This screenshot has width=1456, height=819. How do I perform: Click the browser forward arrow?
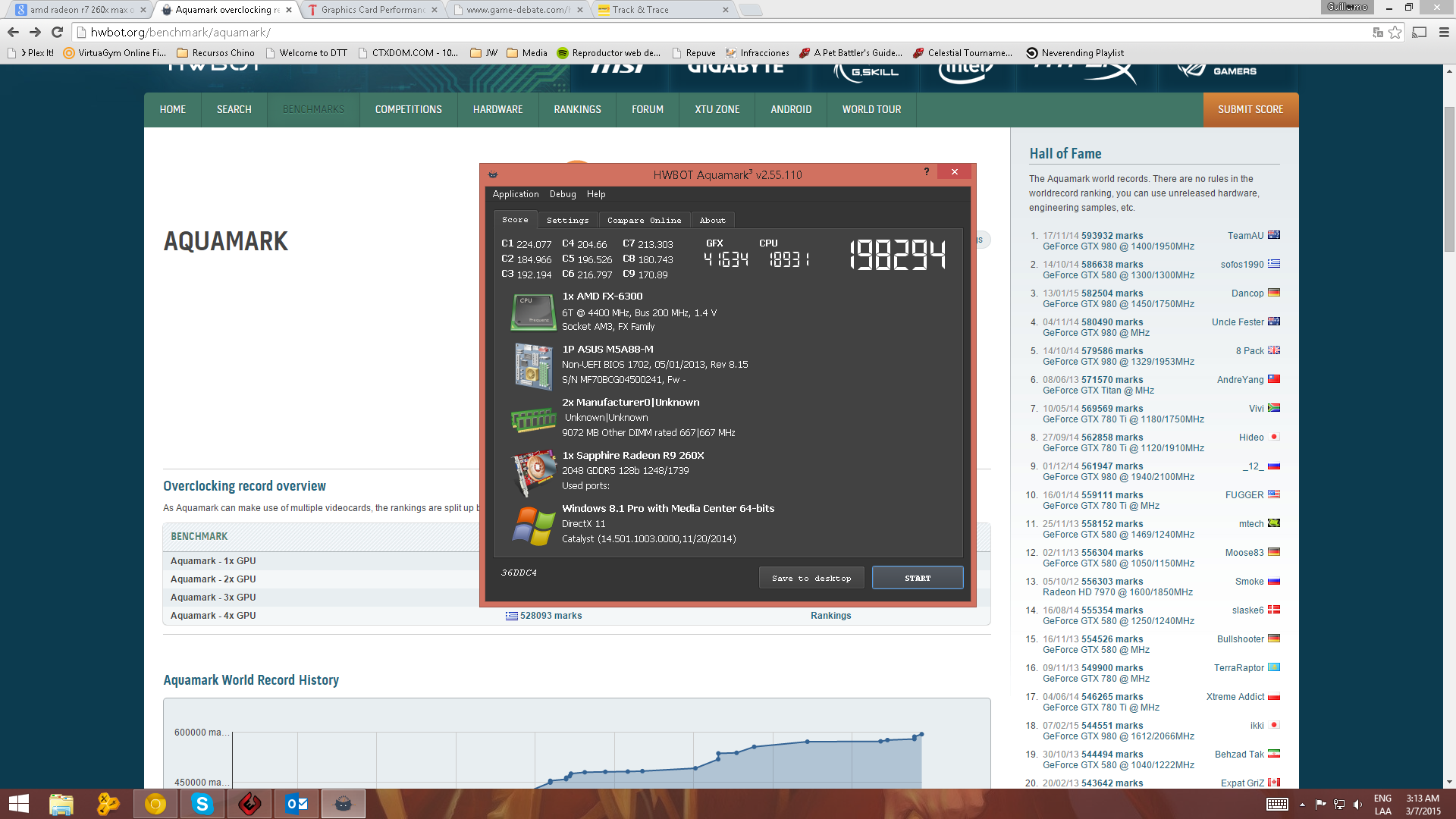[35, 32]
